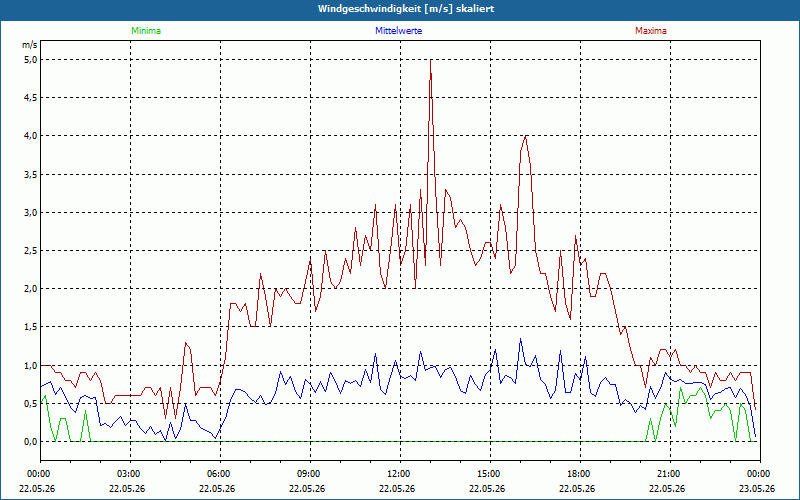Click the 15:00 time axis label
The height and width of the screenshot is (500, 800).
tap(490, 474)
